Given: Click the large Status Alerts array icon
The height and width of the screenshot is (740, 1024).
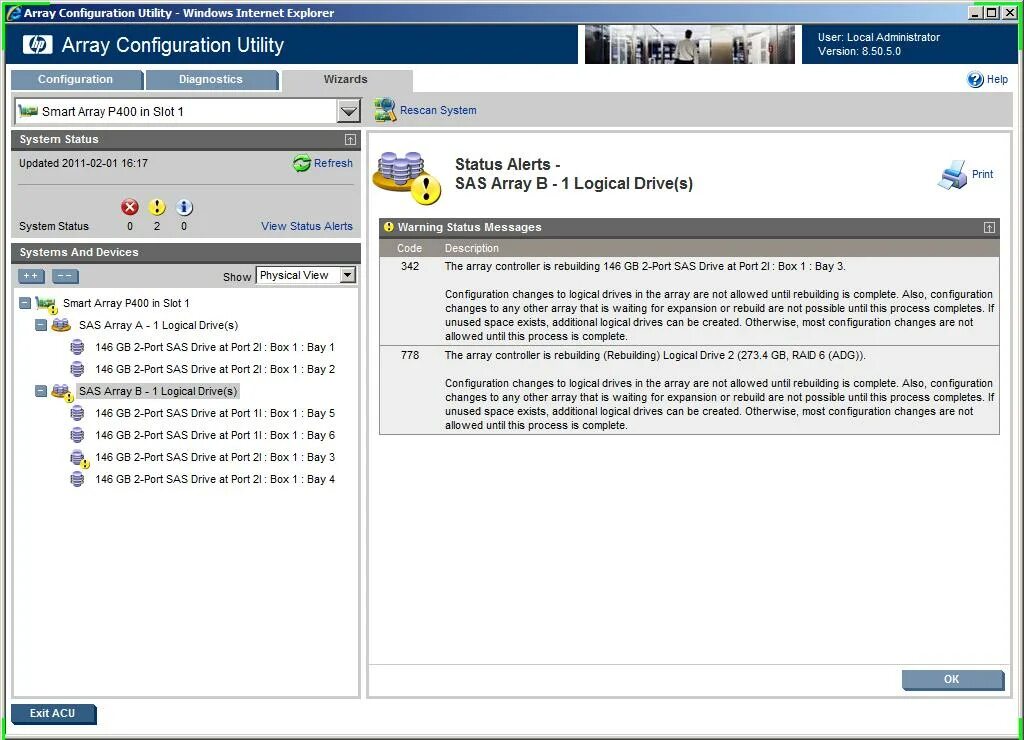Looking at the screenshot, I should pos(406,178).
